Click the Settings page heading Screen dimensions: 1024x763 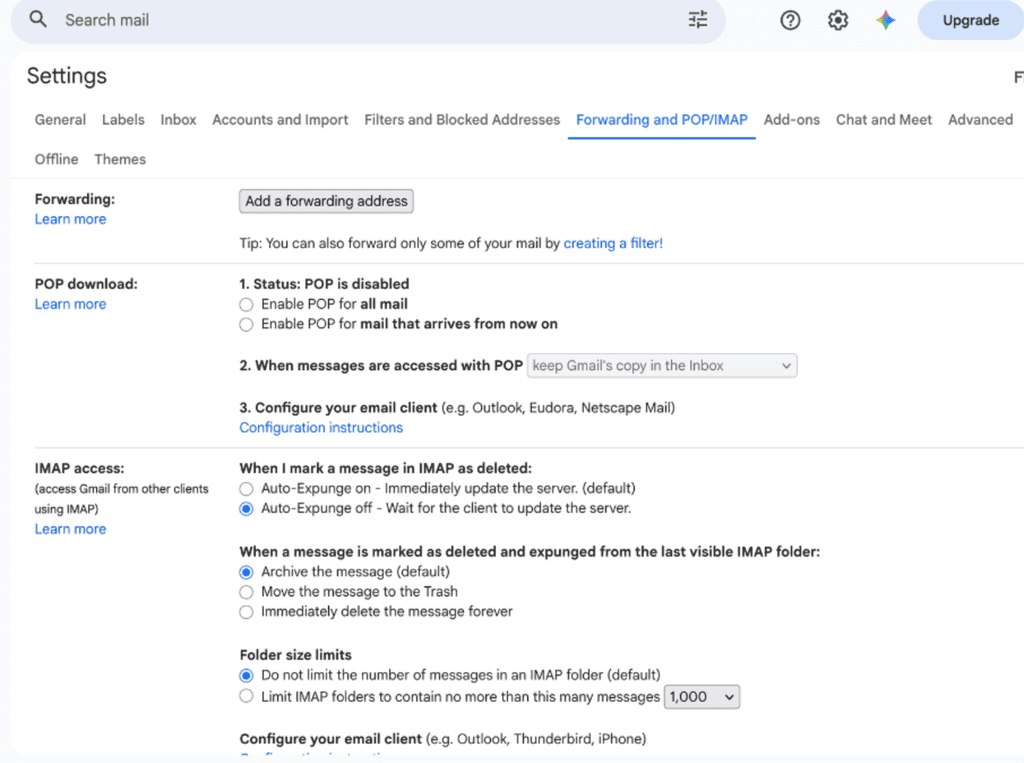click(67, 76)
